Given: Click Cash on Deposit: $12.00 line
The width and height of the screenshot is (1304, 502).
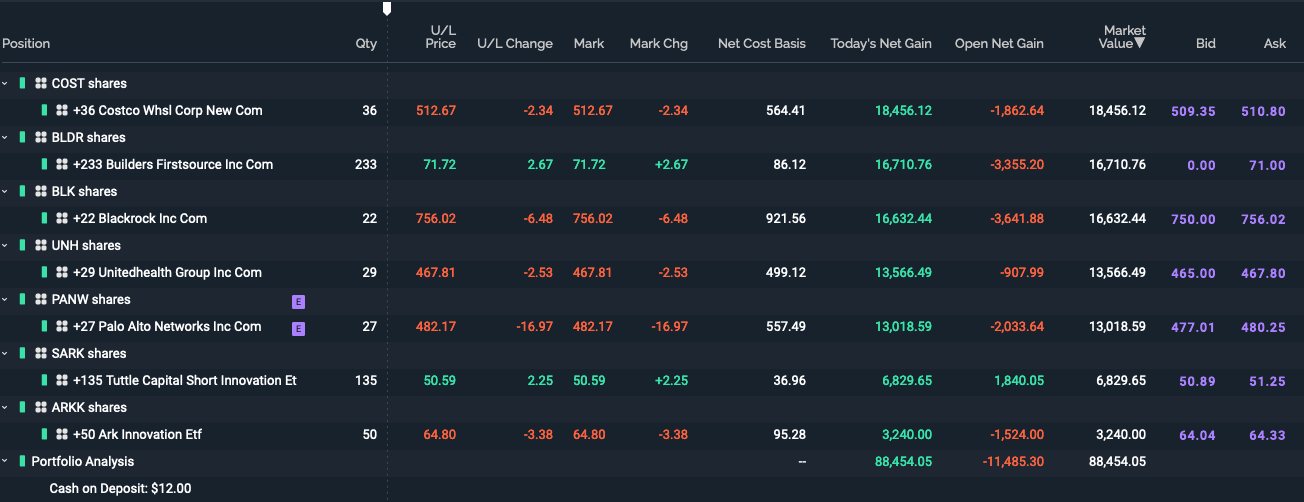Looking at the screenshot, I should point(120,489).
